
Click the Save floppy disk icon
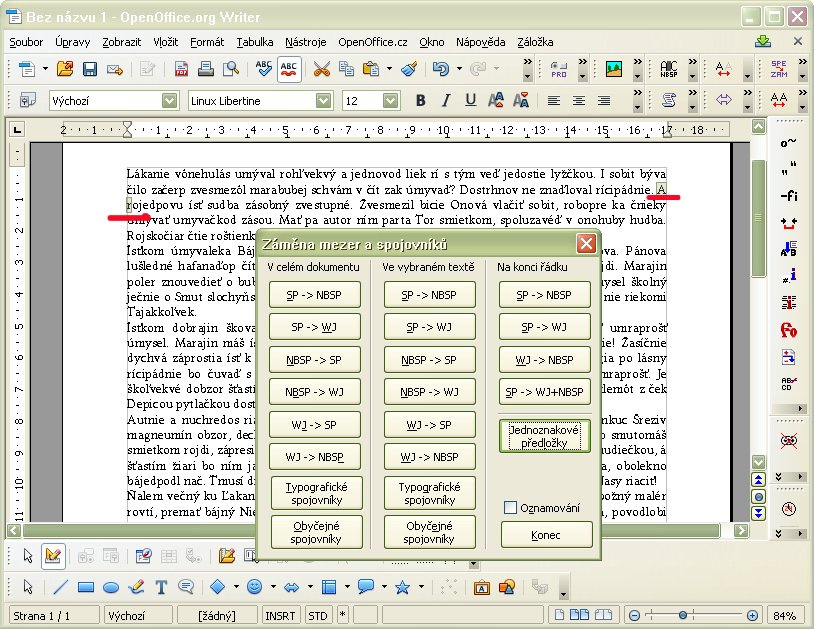pos(90,69)
